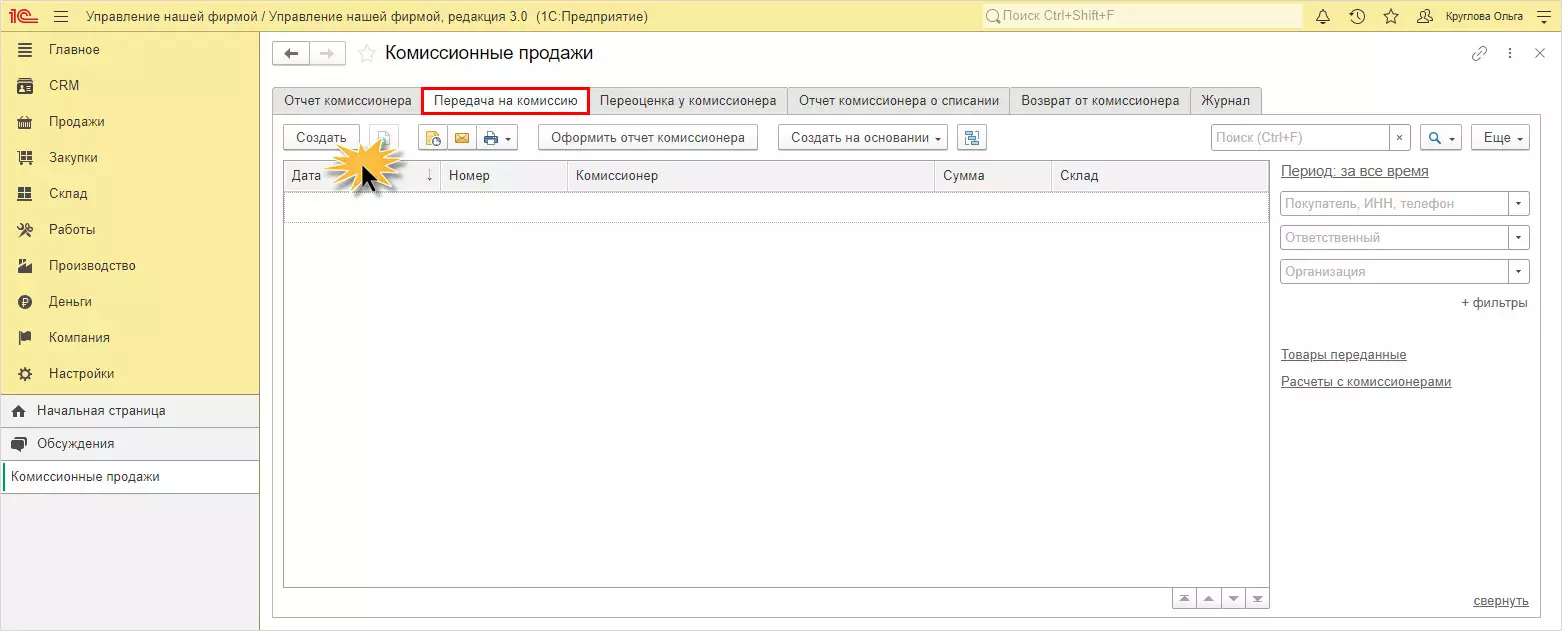Click the document structure hierarchy icon
The width and height of the screenshot is (1562, 631).
pyautogui.click(x=972, y=138)
